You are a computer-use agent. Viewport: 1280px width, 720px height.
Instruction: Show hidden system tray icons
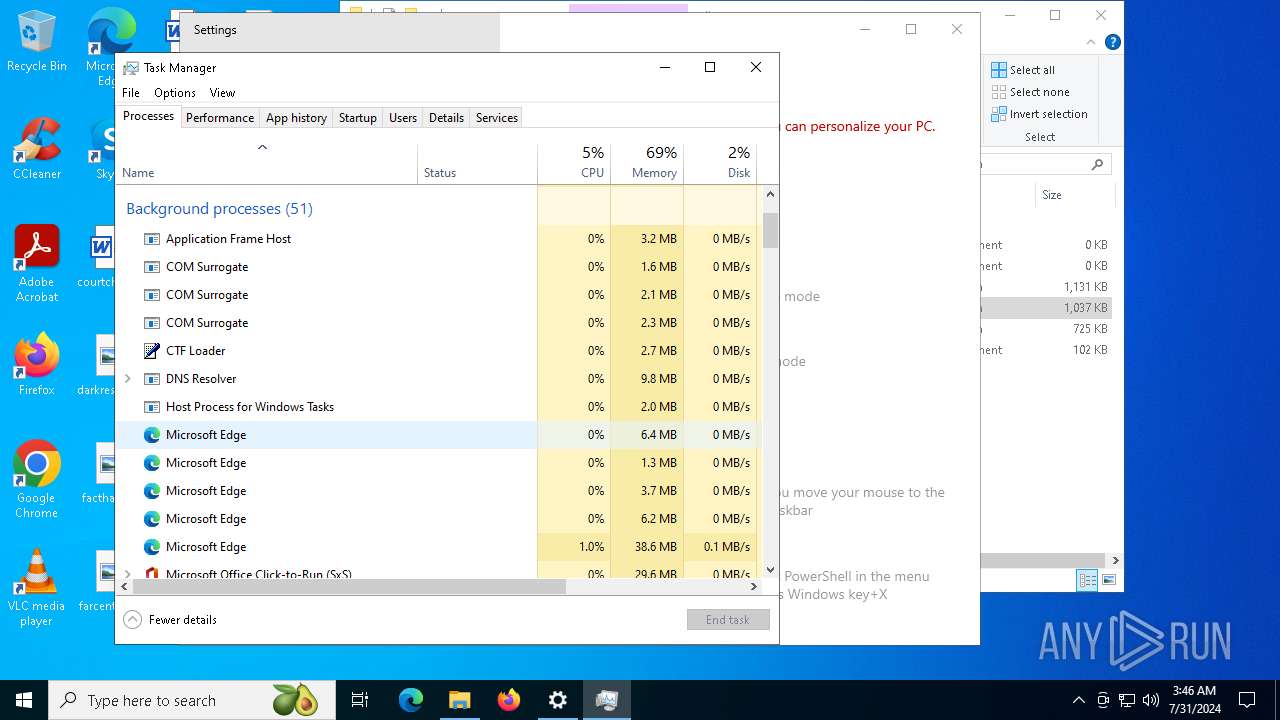pyautogui.click(x=1078, y=700)
